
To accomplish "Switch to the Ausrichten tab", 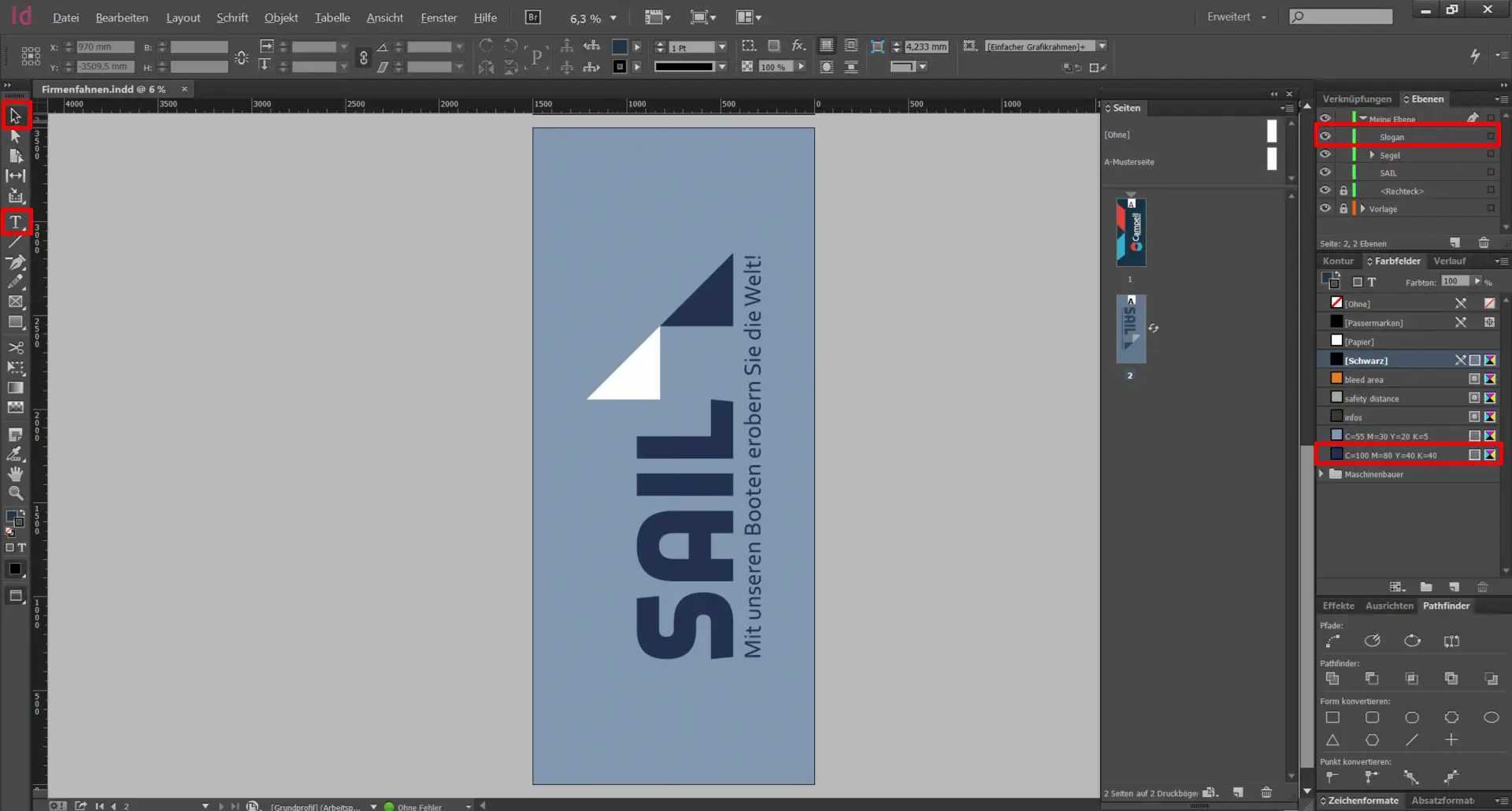I will click(1389, 605).
